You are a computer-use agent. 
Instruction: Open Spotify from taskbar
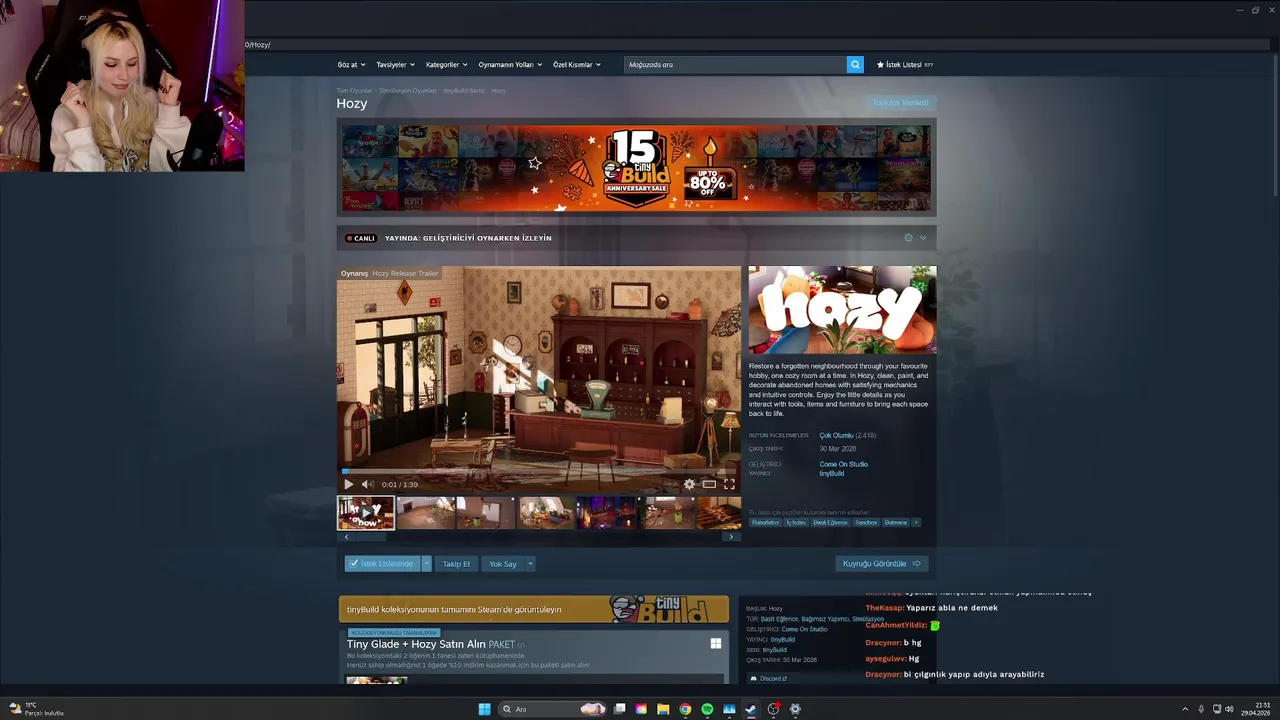(x=707, y=709)
